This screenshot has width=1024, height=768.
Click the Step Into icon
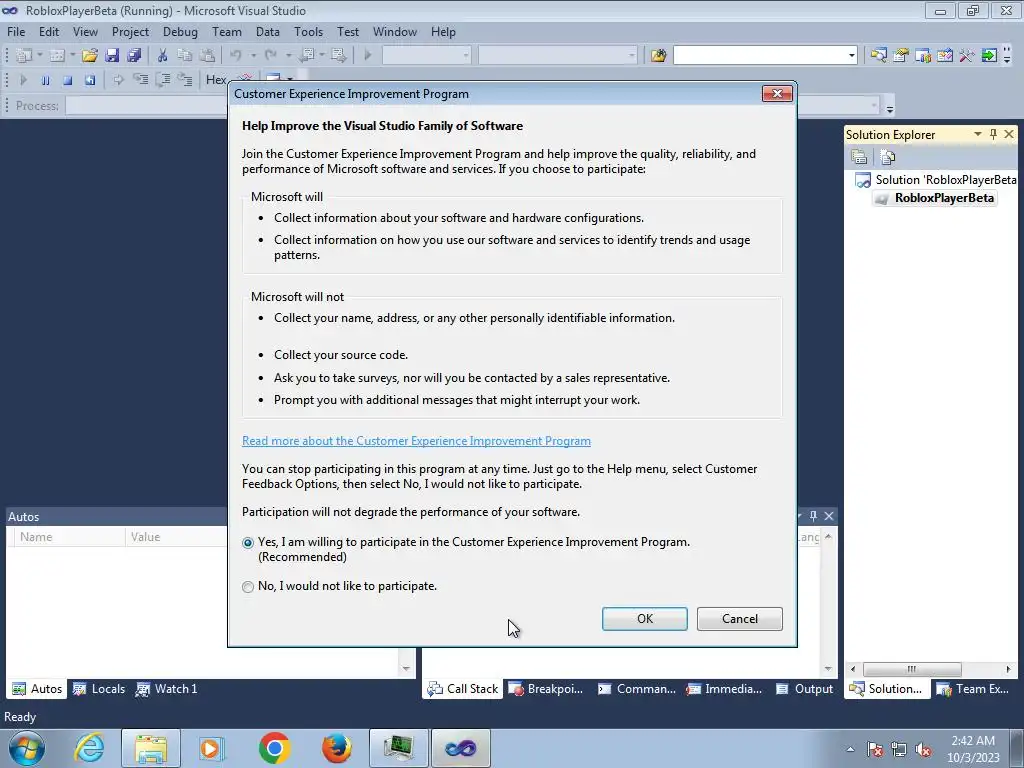coord(140,80)
